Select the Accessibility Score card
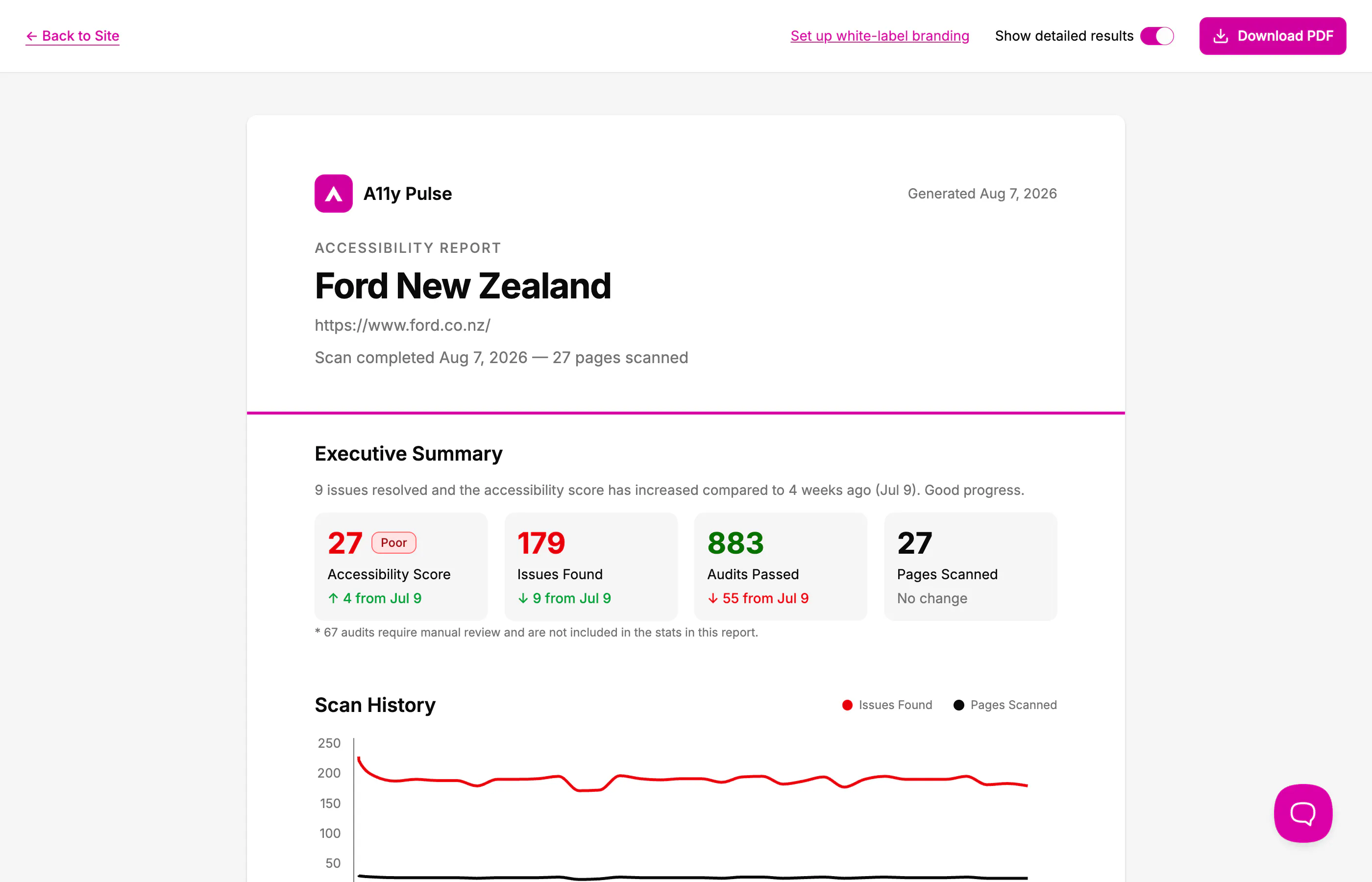This screenshot has height=882, width=1372. (x=401, y=566)
